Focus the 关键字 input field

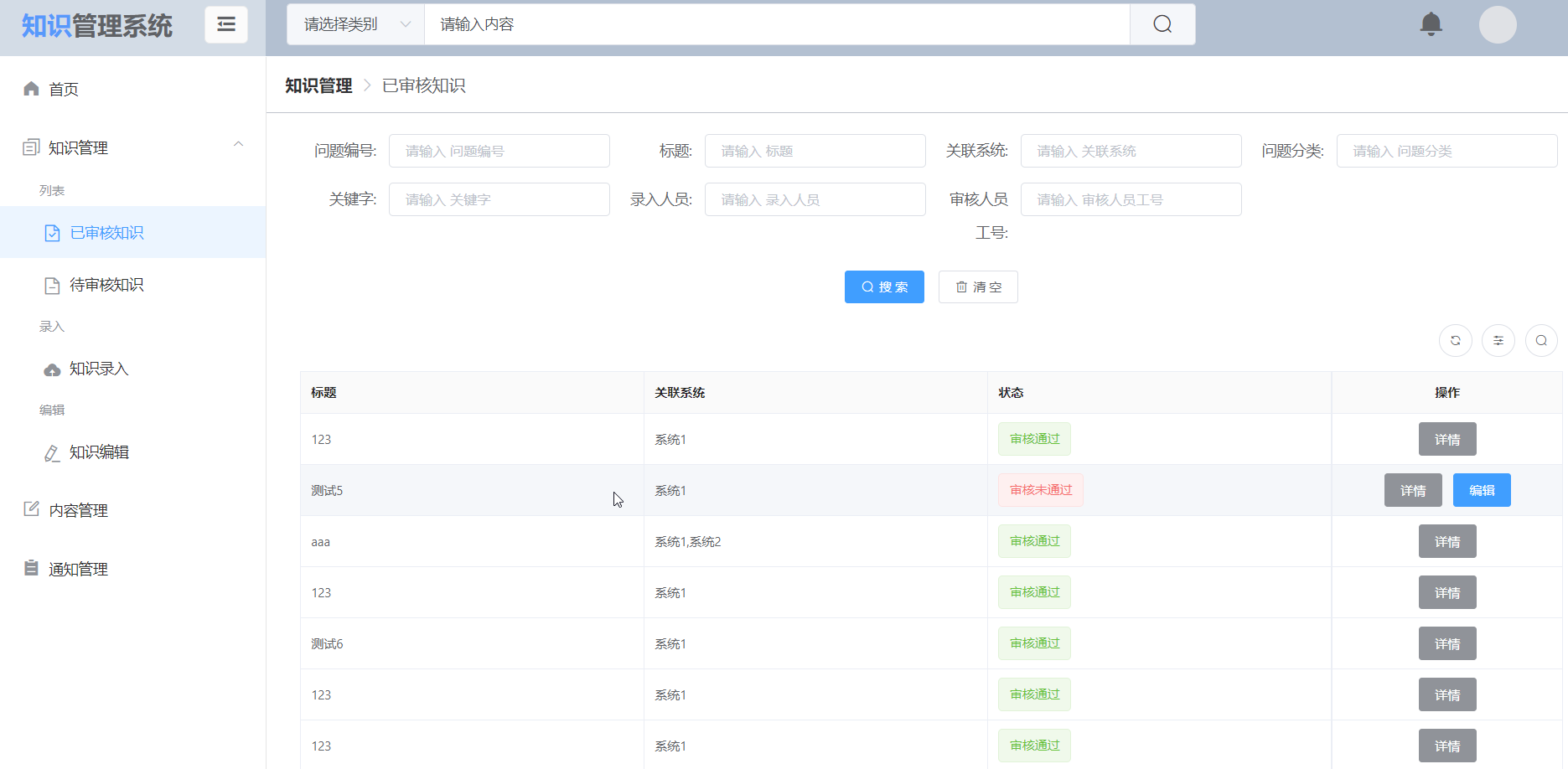pyautogui.click(x=499, y=199)
